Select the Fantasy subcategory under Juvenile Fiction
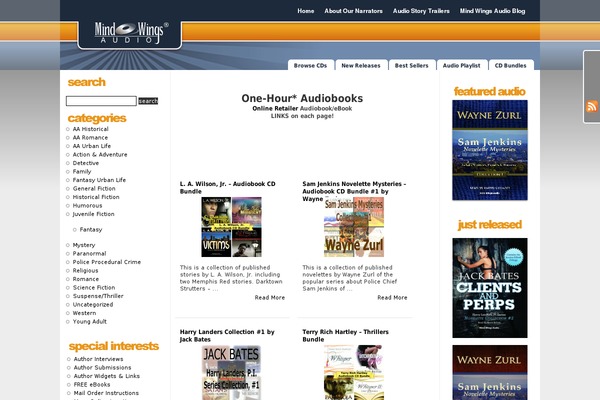This screenshot has height=400, width=600. click(91, 230)
